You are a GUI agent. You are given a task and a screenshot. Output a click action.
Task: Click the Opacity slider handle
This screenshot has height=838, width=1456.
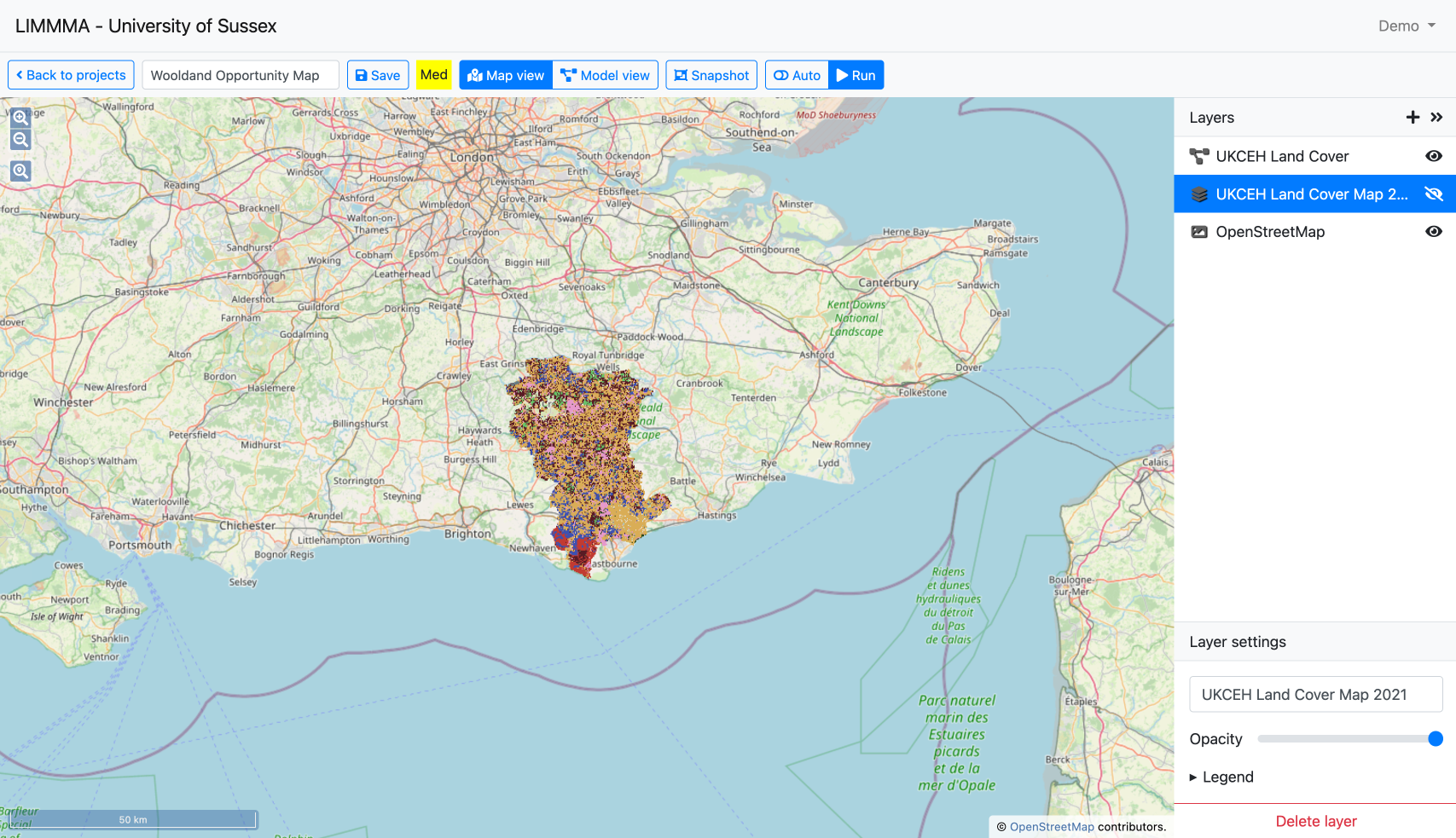[1435, 739]
